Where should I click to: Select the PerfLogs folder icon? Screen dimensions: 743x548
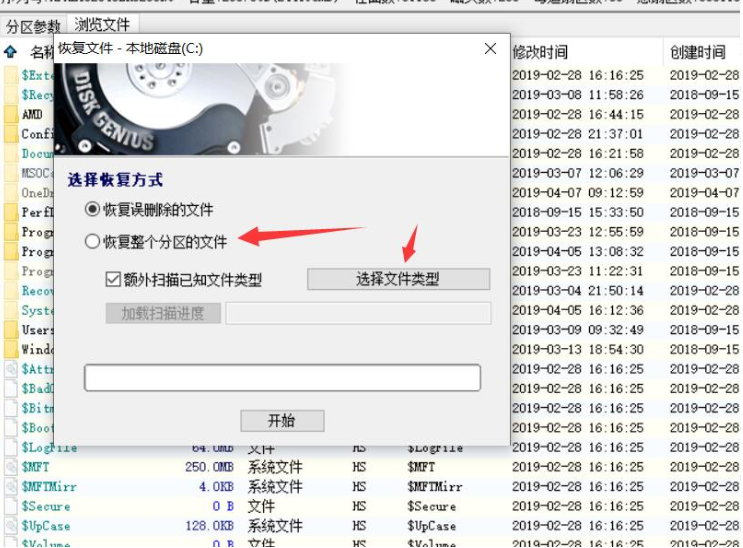(11, 212)
